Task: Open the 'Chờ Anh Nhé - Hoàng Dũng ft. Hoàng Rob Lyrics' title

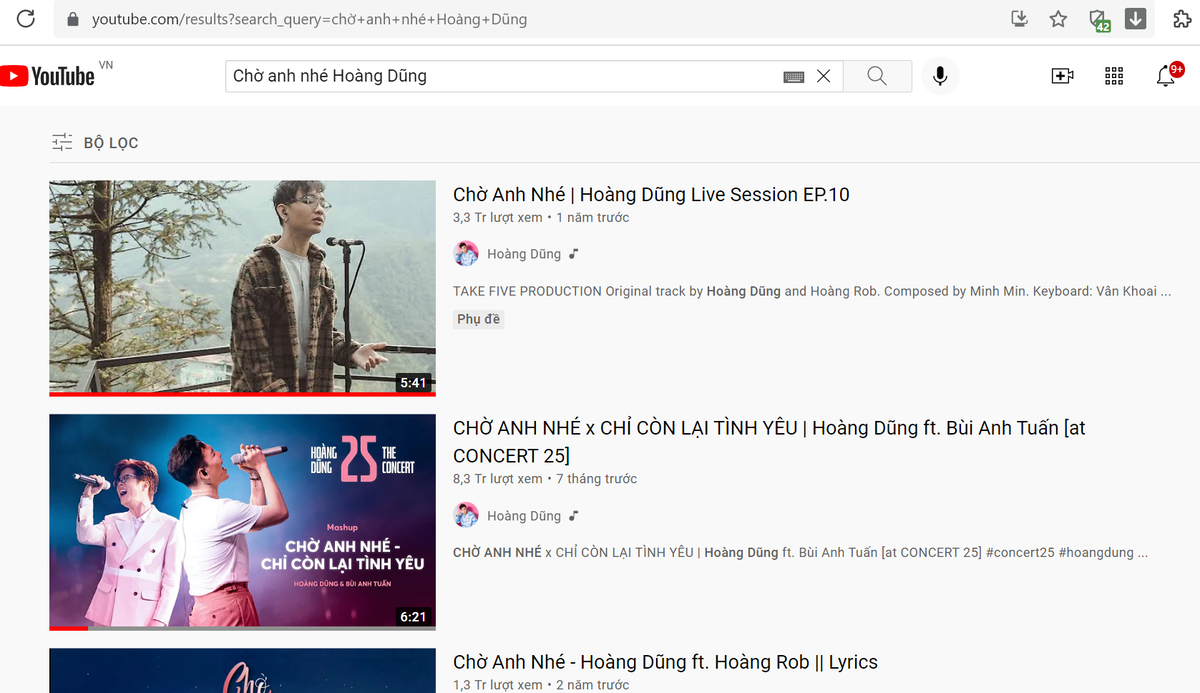Action: click(x=665, y=662)
